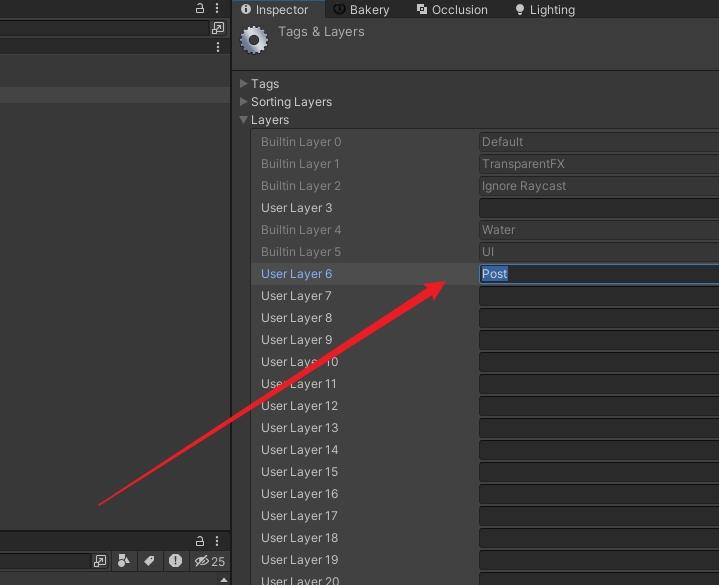The height and width of the screenshot is (585, 719).
Task: Click the User Layer 14 name field
Action: (x=599, y=450)
